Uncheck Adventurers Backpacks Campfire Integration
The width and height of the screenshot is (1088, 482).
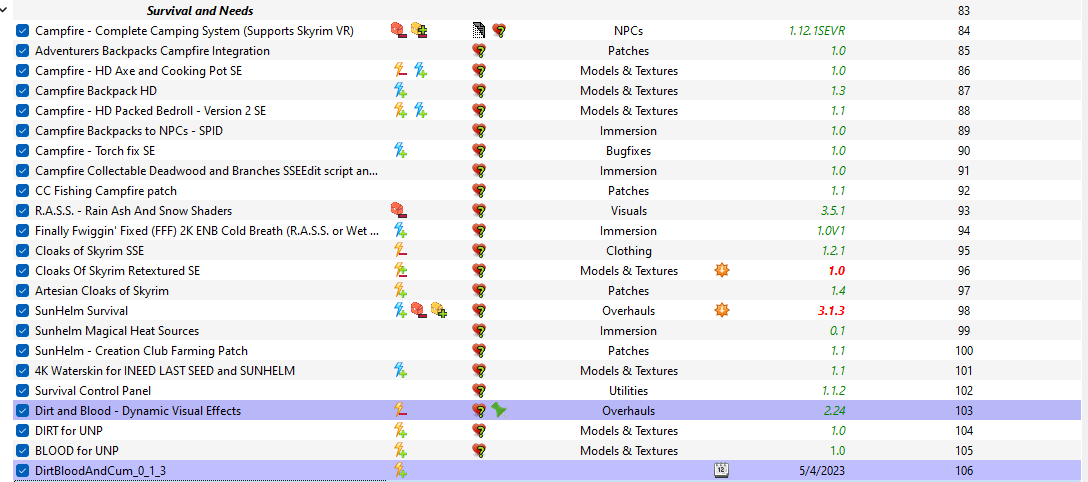(22, 51)
